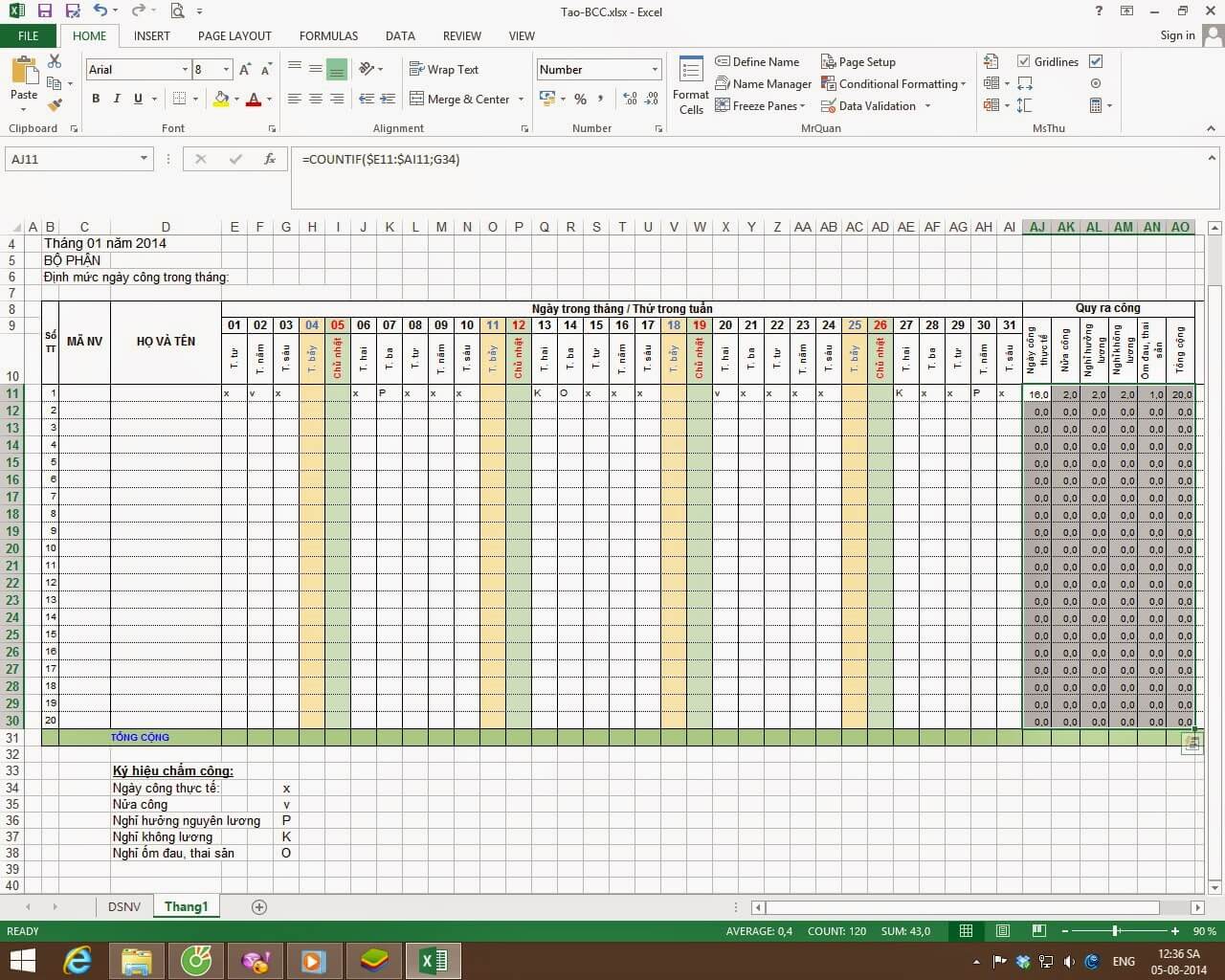This screenshot has width=1225, height=980.
Task: Switch to the FORMULAS ribbon tab
Action: [328, 36]
